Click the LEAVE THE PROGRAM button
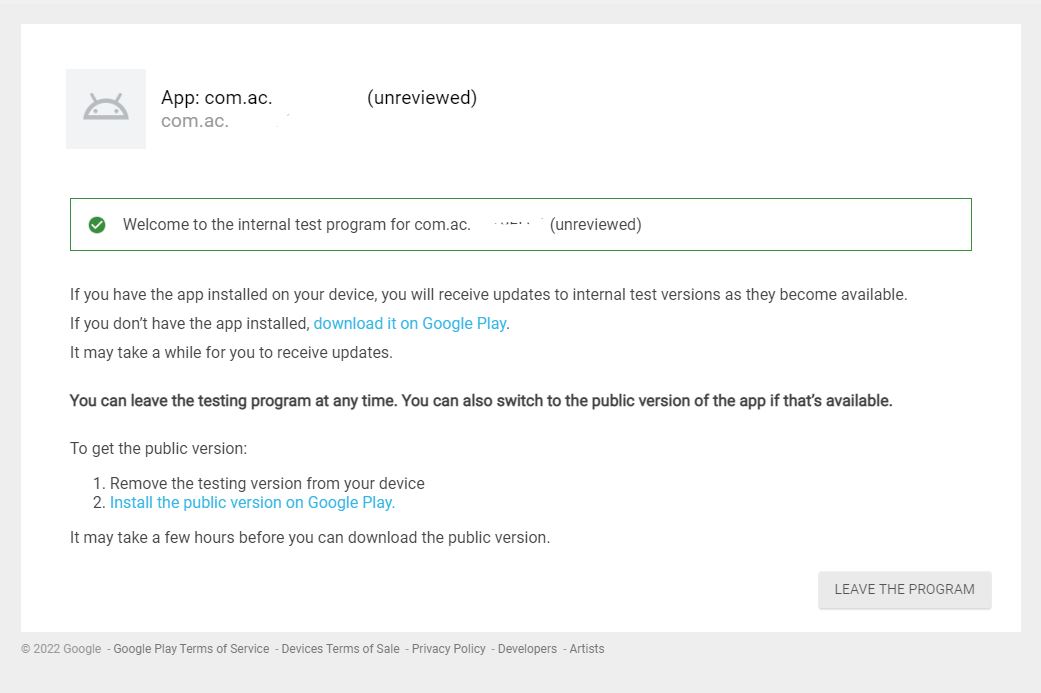 [904, 589]
